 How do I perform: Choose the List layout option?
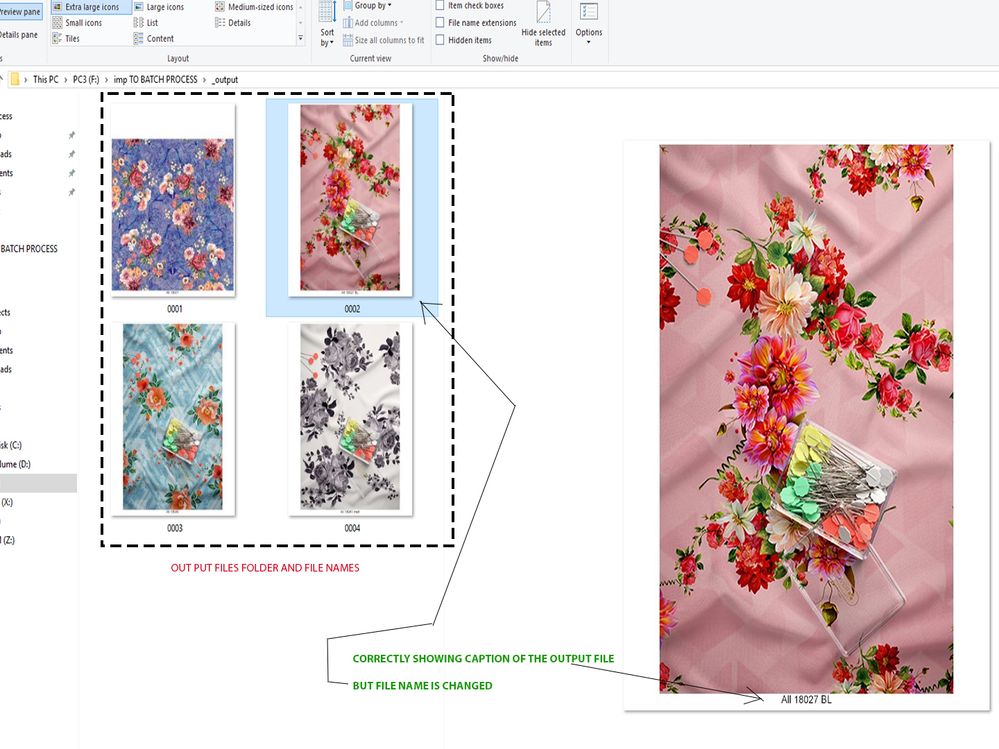click(x=146, y=23)
